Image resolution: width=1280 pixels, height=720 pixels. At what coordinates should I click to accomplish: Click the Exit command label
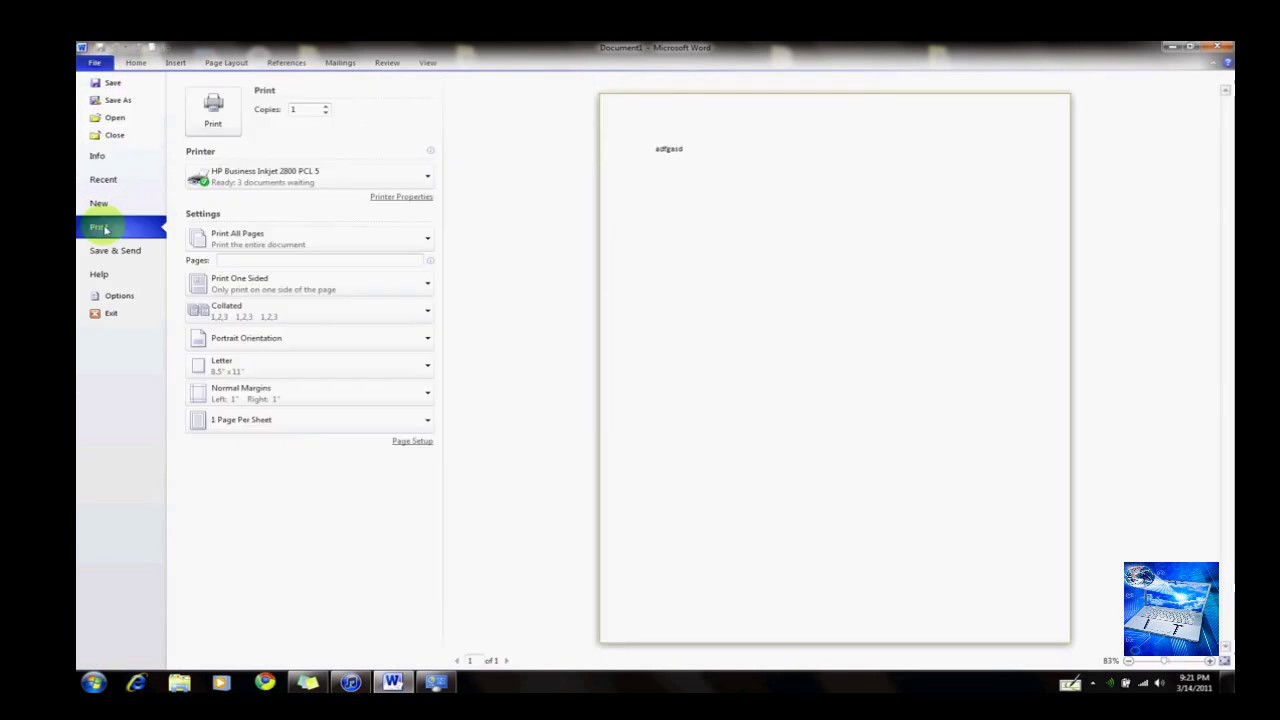(x=111, y=314)
